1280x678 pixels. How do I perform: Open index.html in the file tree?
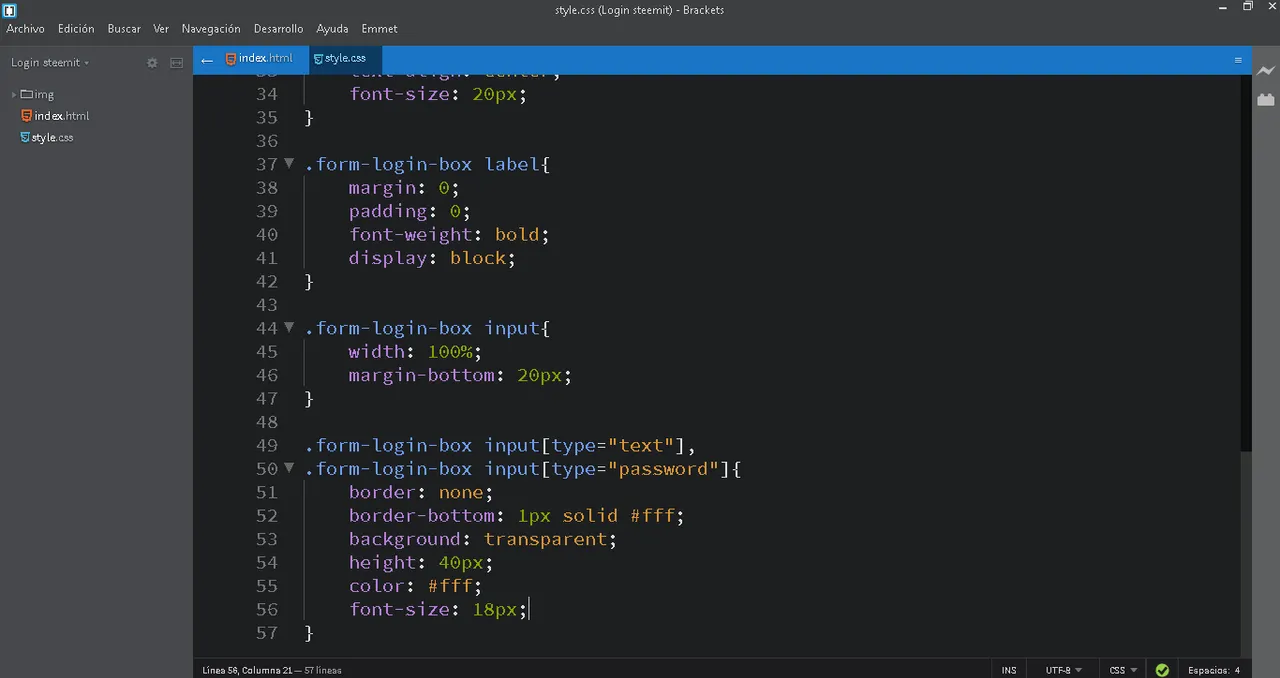click(61, 116)
